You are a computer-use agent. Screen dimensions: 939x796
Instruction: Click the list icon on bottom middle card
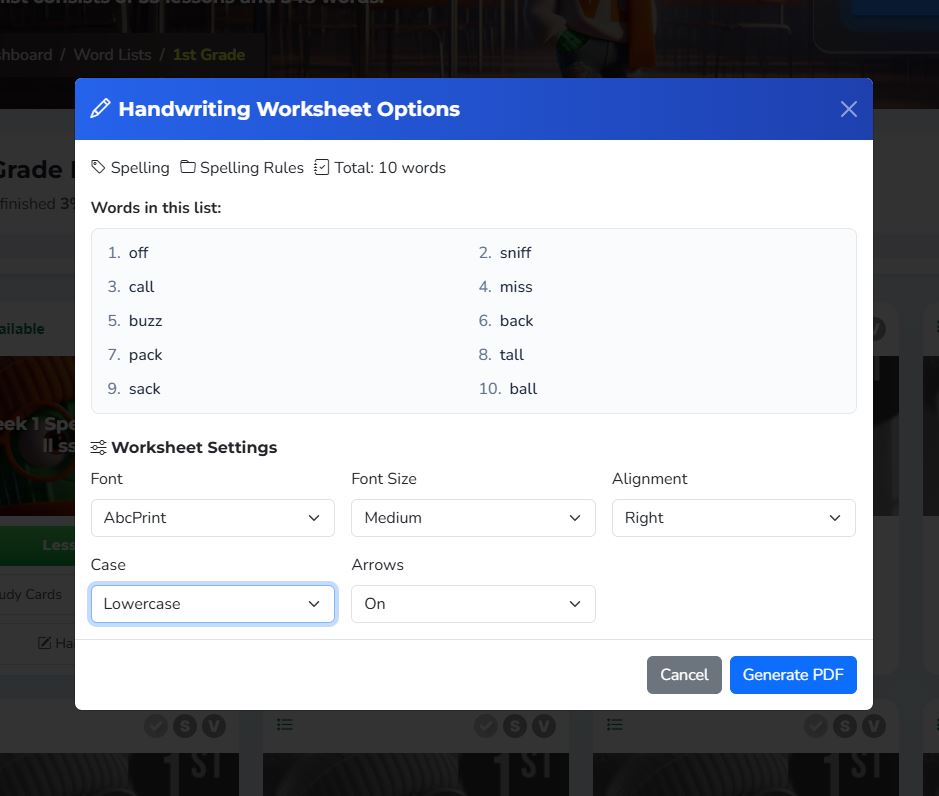pyautogui.click(x=285, y=725)
